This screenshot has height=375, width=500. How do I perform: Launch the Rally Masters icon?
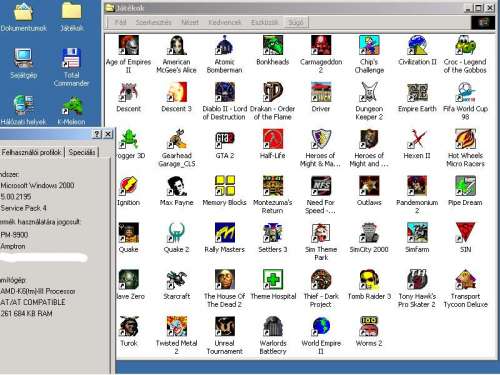coord(225,233)
